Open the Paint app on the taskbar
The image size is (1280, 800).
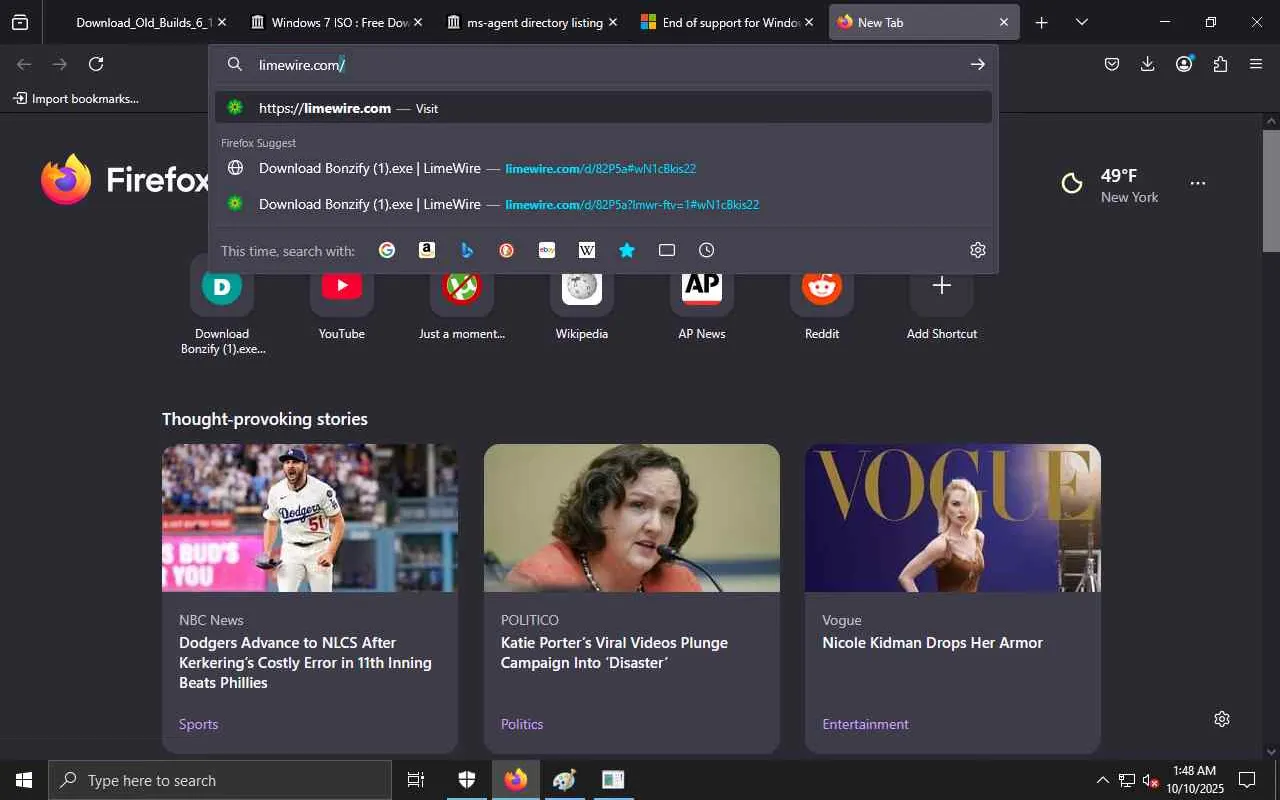[x=564, y=780]
